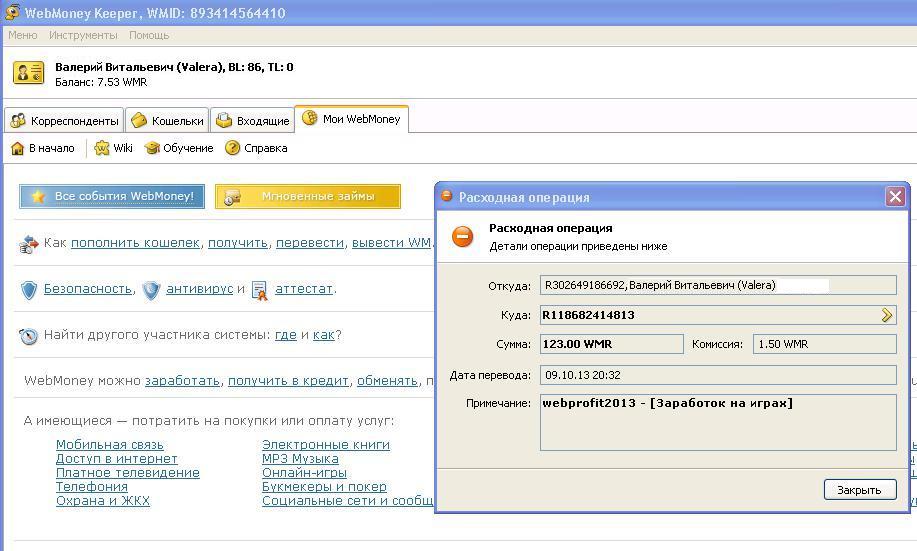This screenshot has width=917, height=551.
Task: Open the перевести link
Action: pos(310,243)
